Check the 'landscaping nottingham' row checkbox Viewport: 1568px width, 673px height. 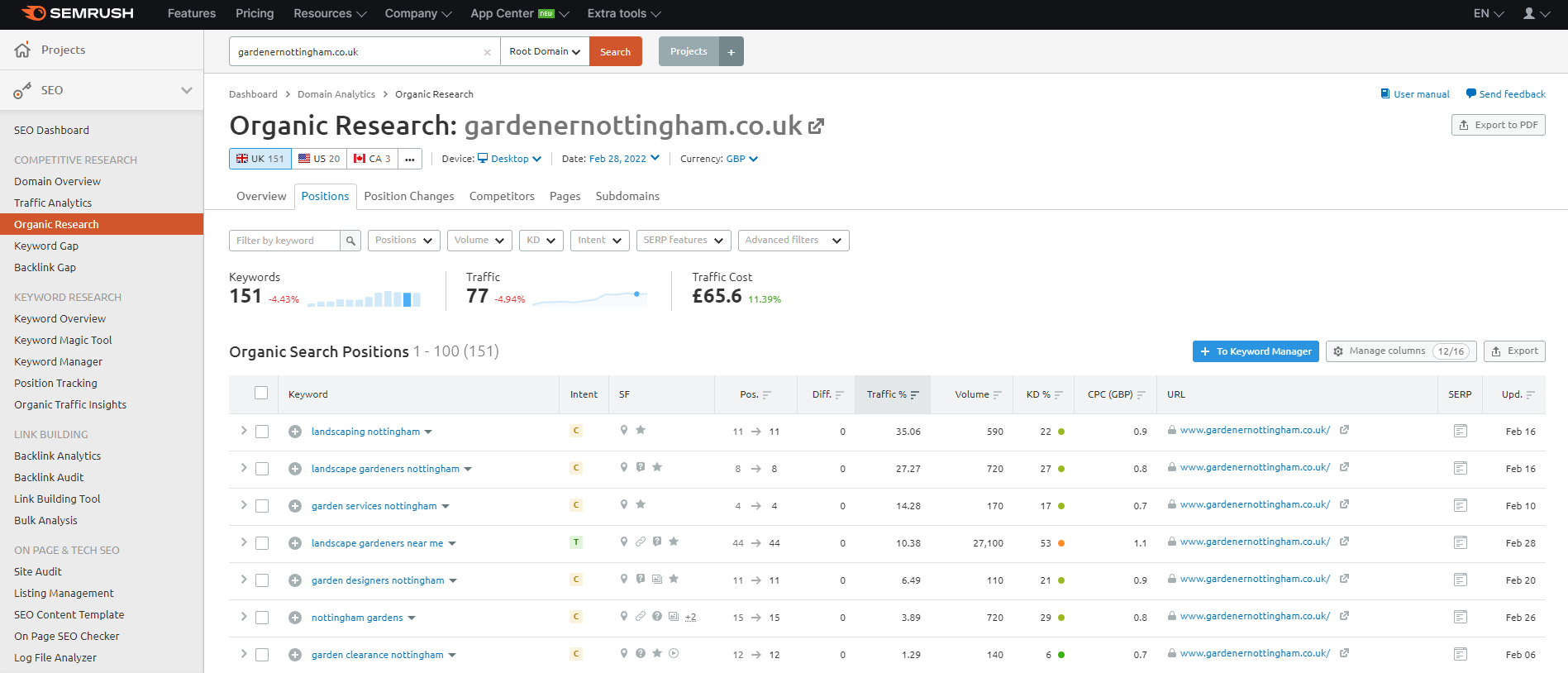pyautogui.click(x=262, y=432)
